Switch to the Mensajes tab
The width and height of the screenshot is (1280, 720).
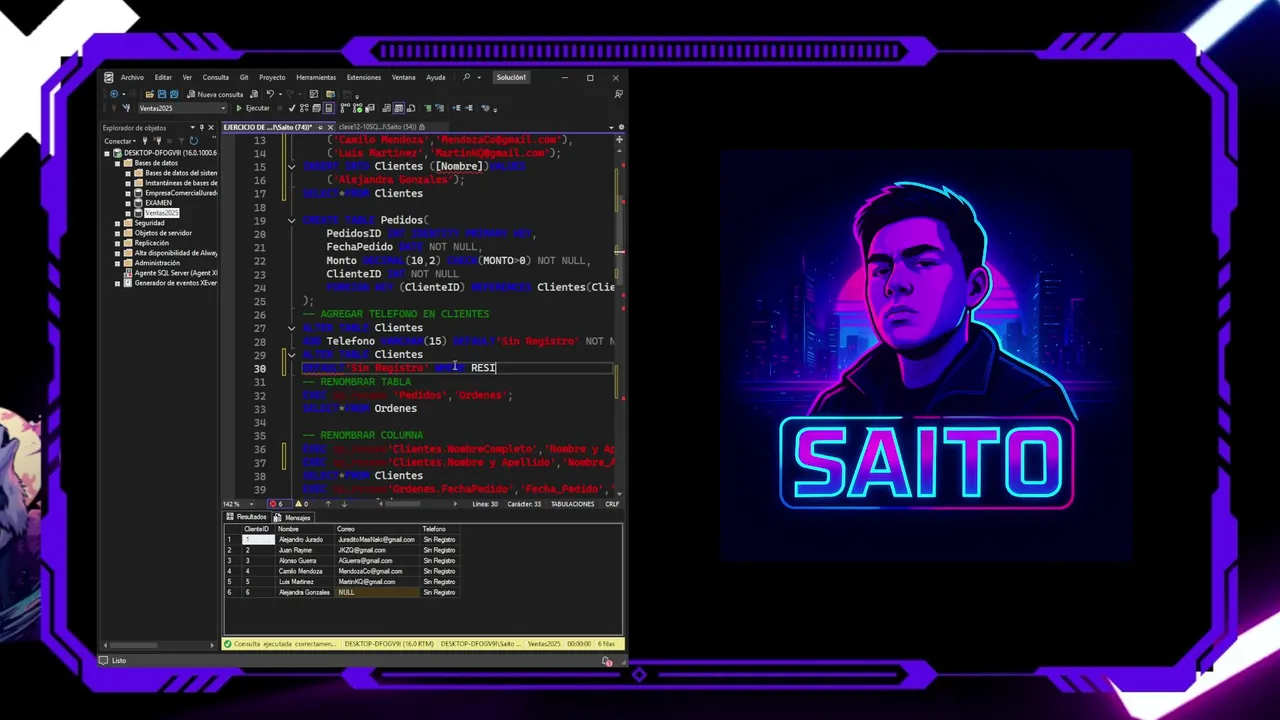293,517
